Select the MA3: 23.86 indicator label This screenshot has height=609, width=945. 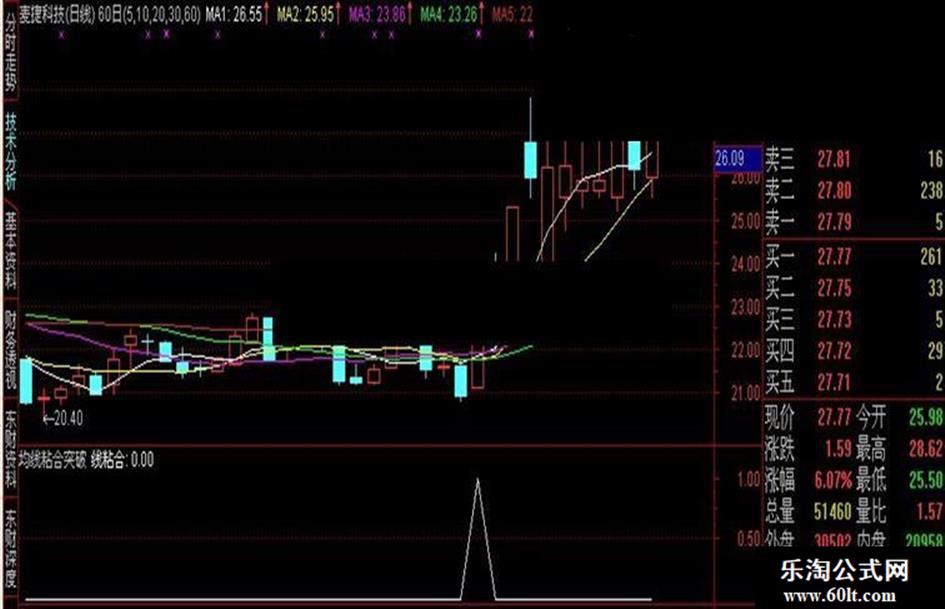tap(377, 14)
